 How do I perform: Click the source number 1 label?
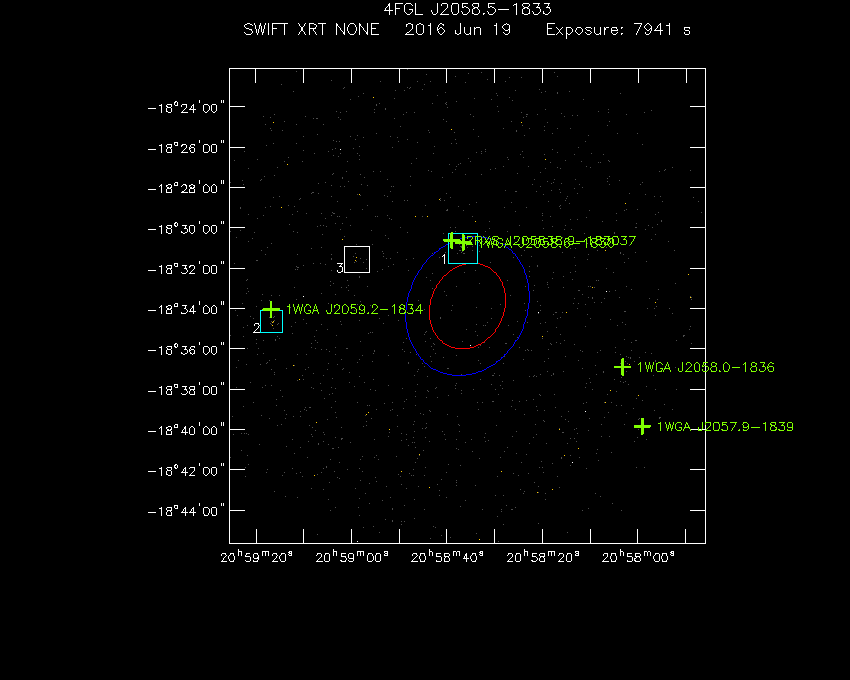(444, 259)
